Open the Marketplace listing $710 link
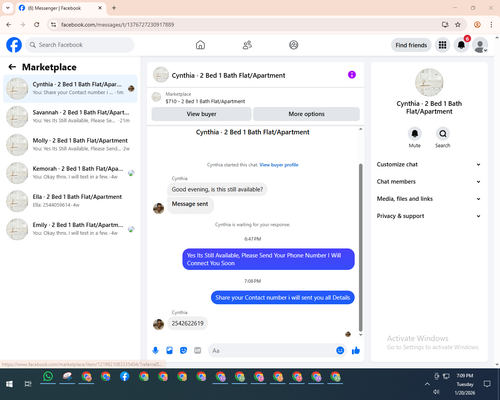 [205, 101]
